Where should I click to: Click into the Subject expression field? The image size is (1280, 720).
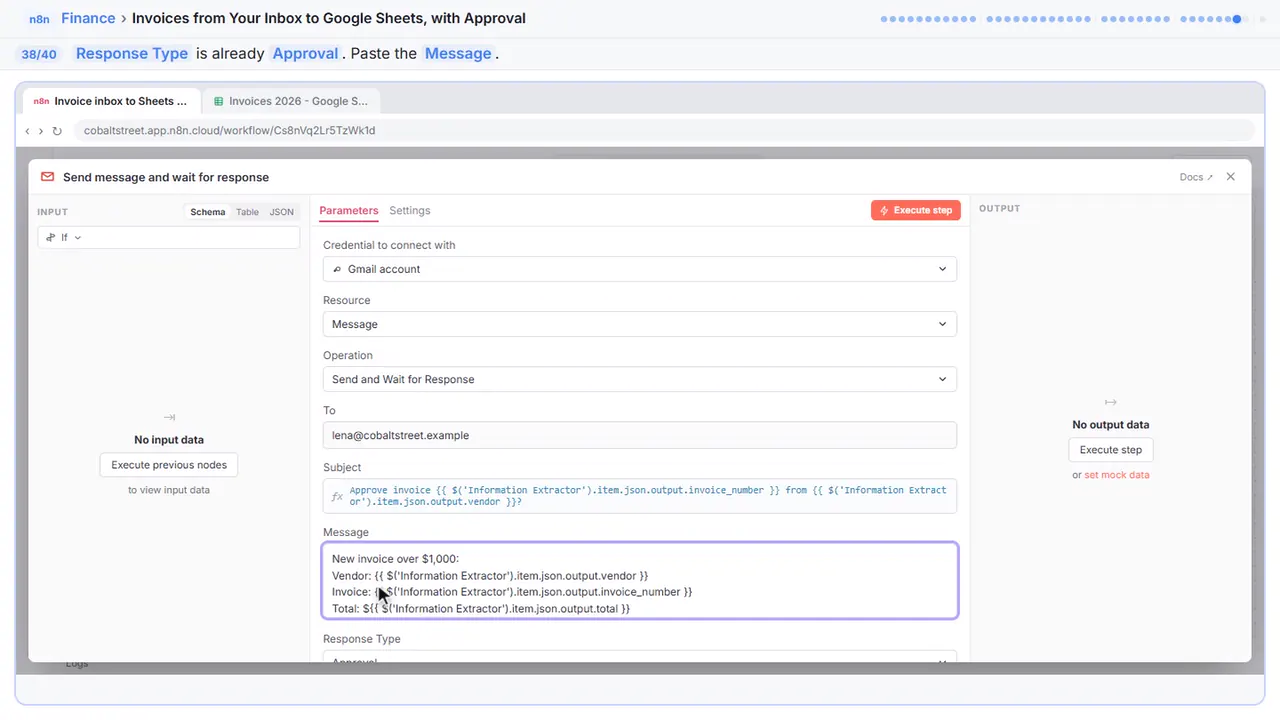640,496
